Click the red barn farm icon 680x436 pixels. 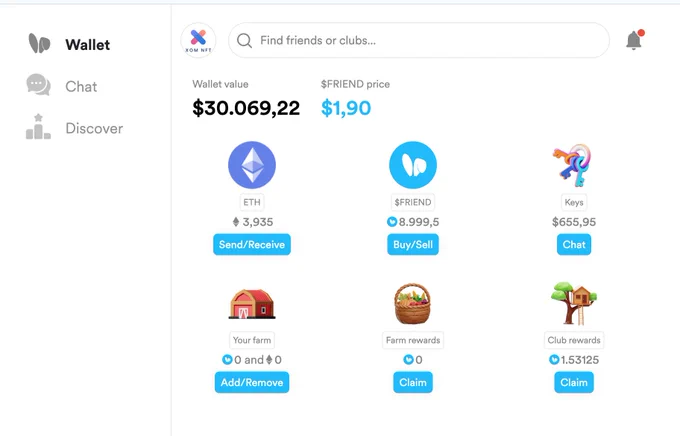pos(252,304)
